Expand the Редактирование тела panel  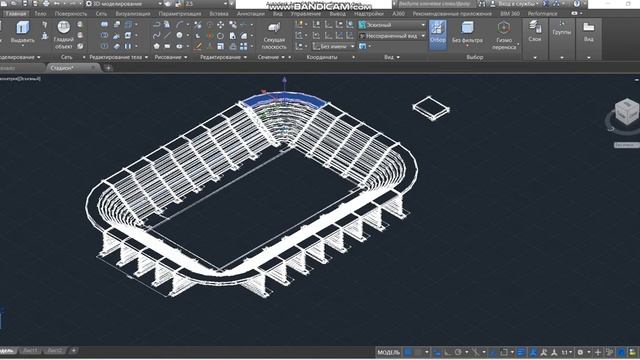[118, 57]
